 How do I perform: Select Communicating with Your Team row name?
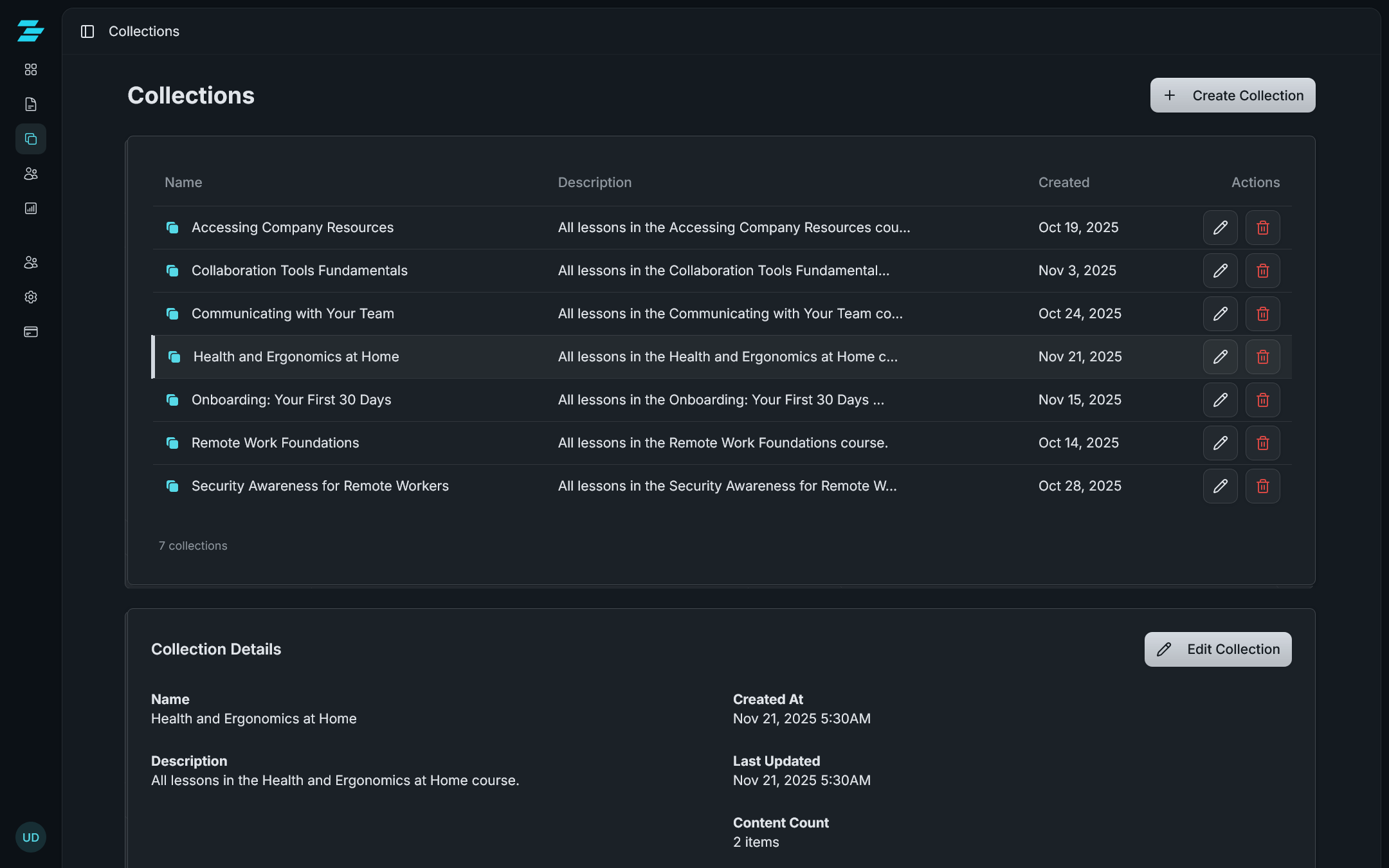tap(293, 314)
